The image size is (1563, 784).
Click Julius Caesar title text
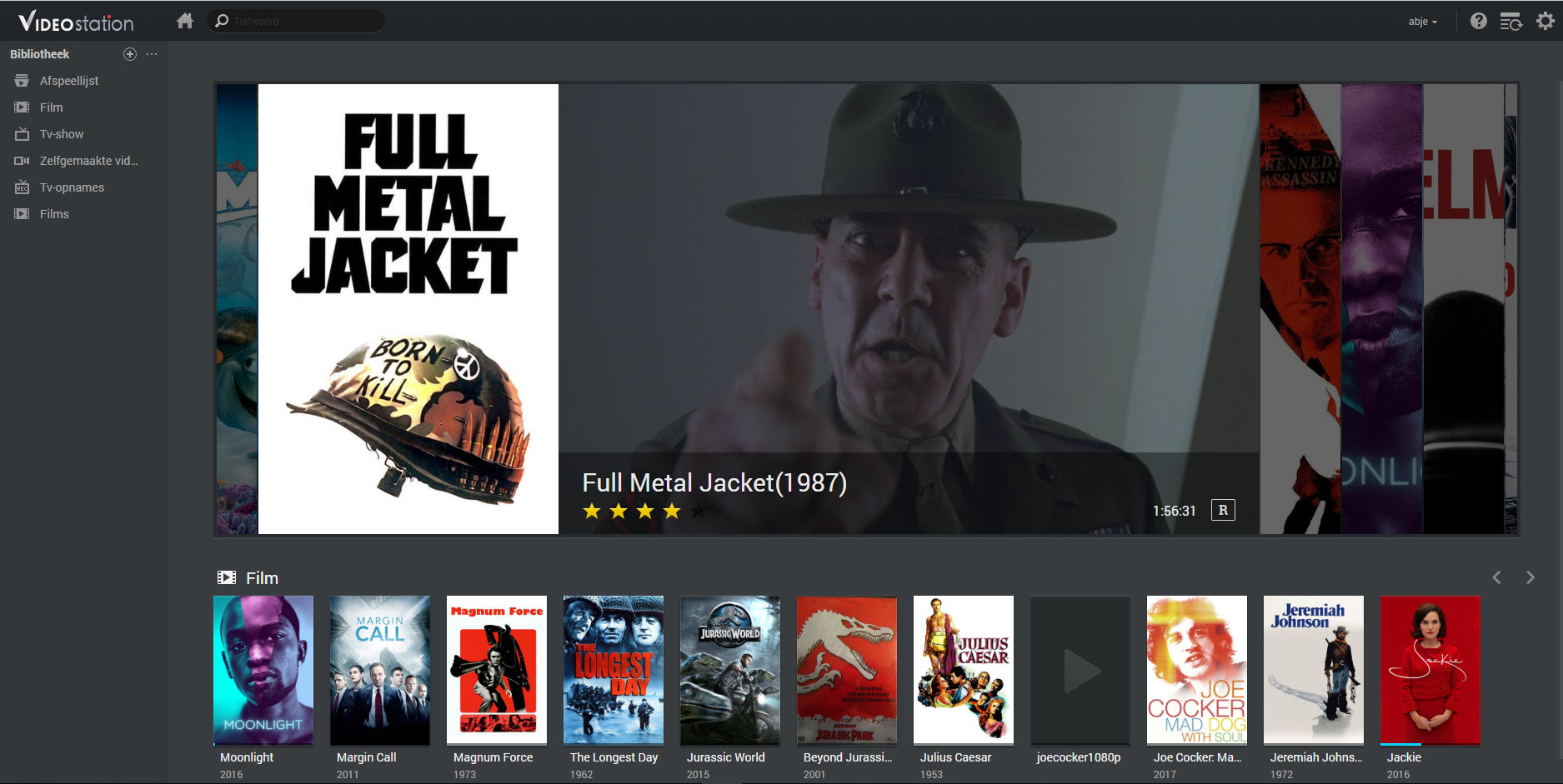955,757
